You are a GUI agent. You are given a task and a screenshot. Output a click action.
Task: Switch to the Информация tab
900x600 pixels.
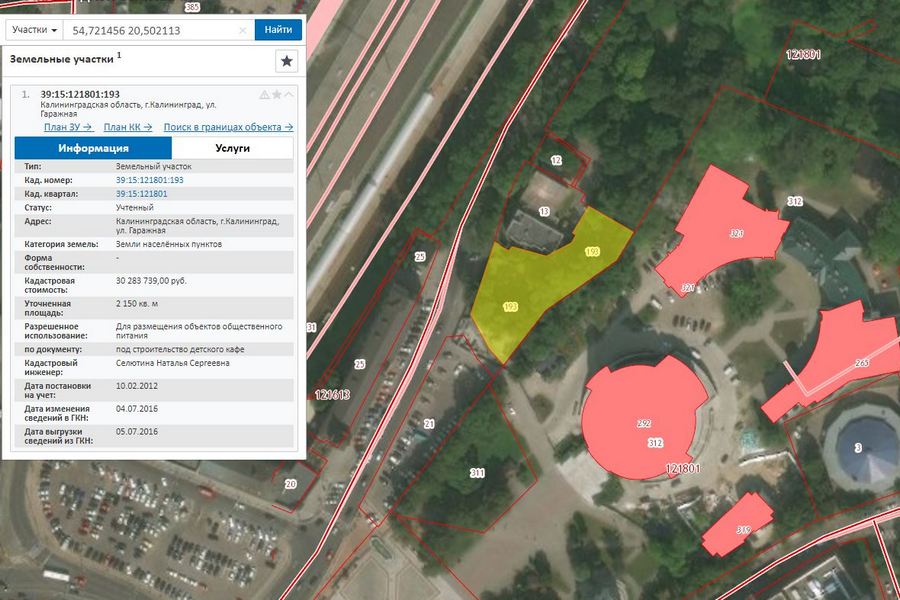pos(86,148)
